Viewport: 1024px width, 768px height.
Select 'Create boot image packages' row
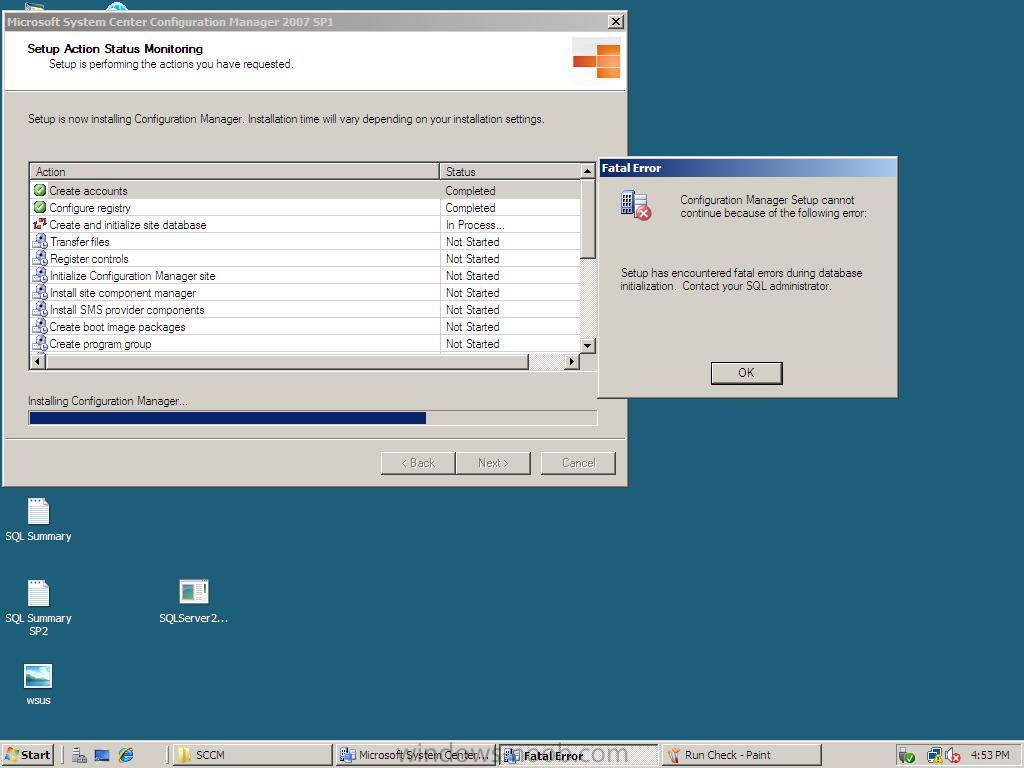[x=305, y=327]
